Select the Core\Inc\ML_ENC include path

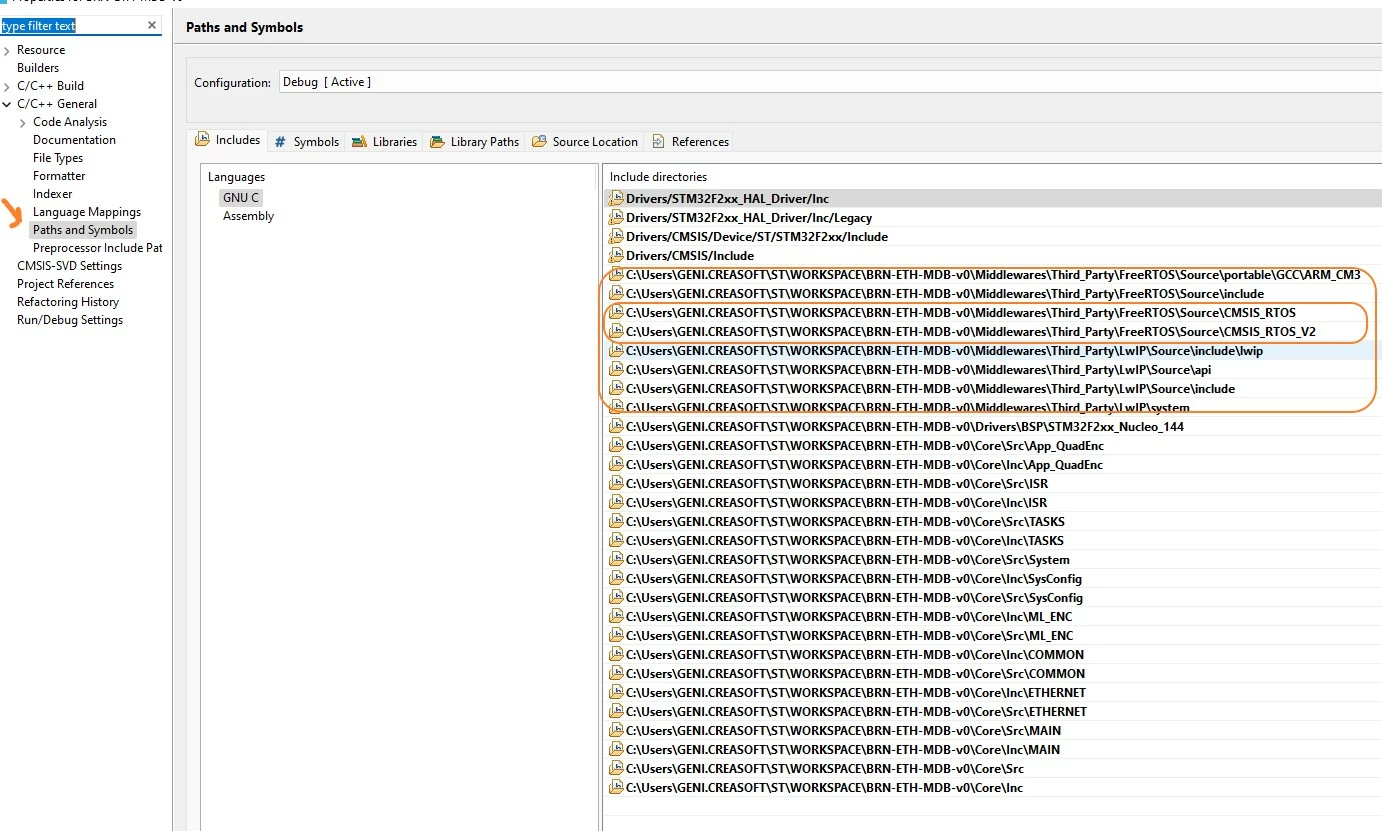[849, 617]
